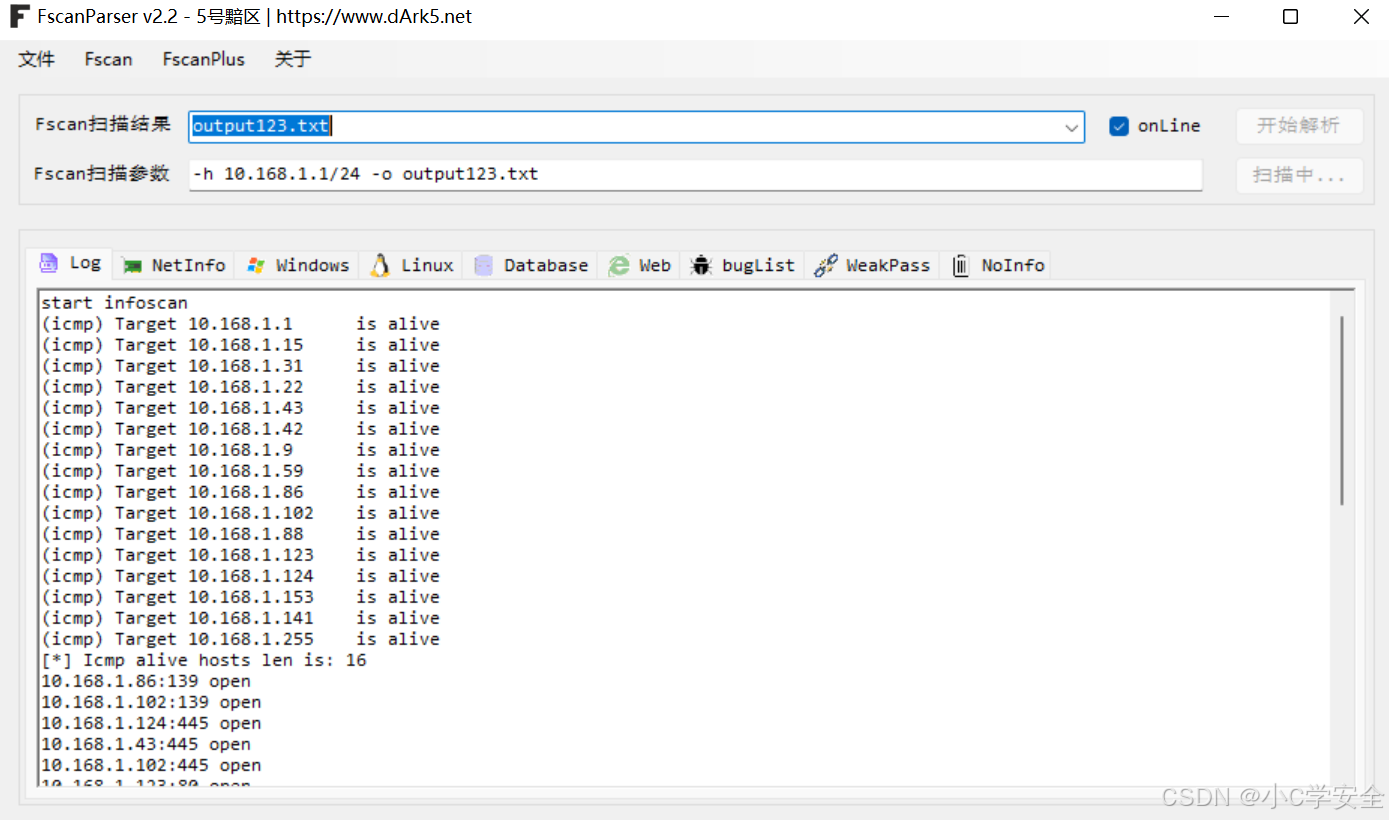The width and height of the screenshot is (1389, 820).
Task: Click the NoInfo tab icon
Action: [x=960, y=264]
